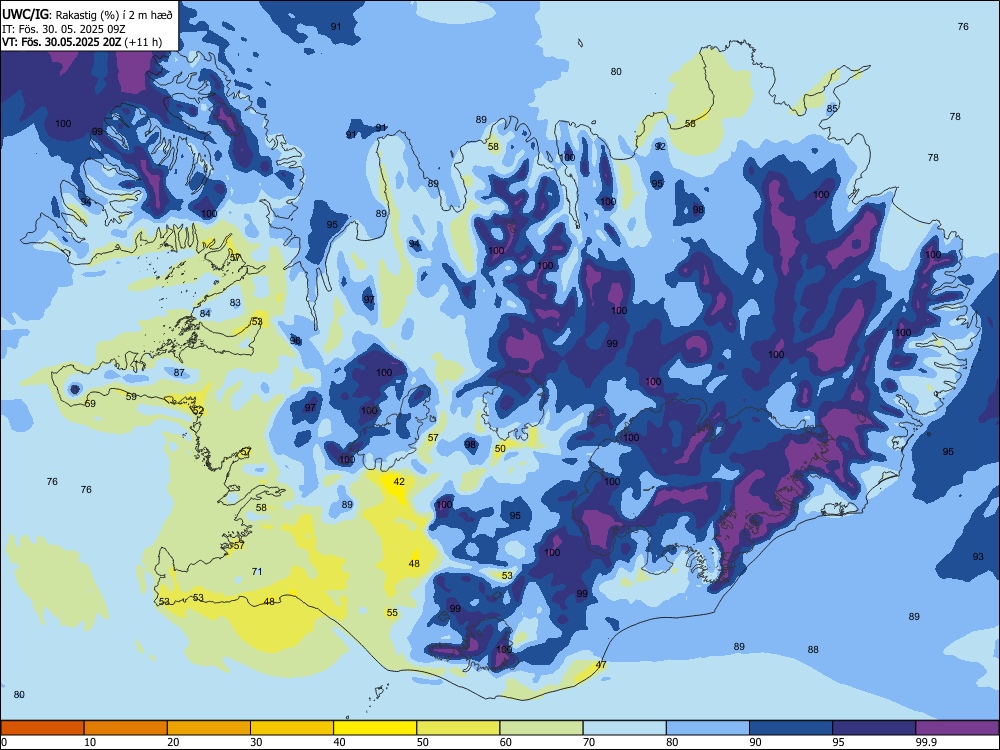Select the medium blue 90–95 legend swatch

(791, 728)
